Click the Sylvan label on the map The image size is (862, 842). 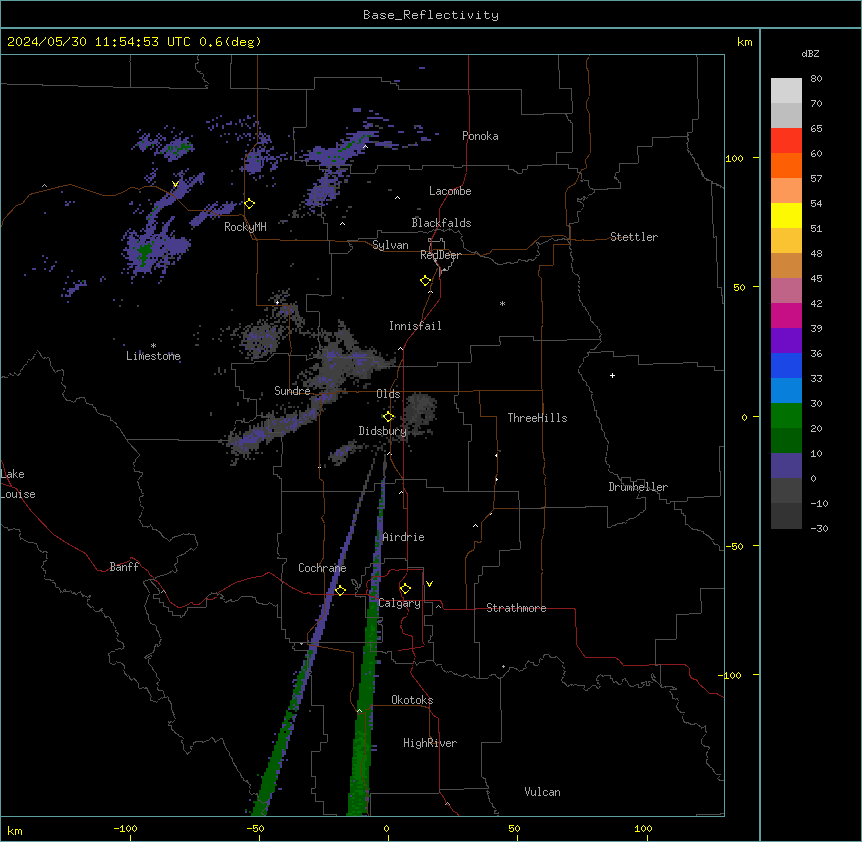point(390,245)
